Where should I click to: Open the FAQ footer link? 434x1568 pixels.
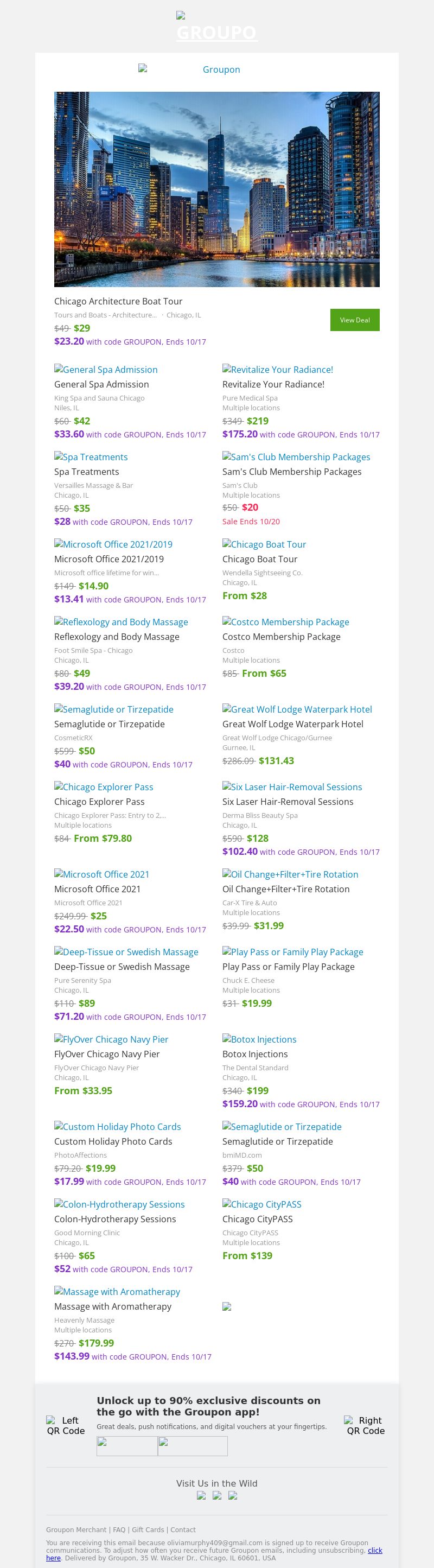119,1529
